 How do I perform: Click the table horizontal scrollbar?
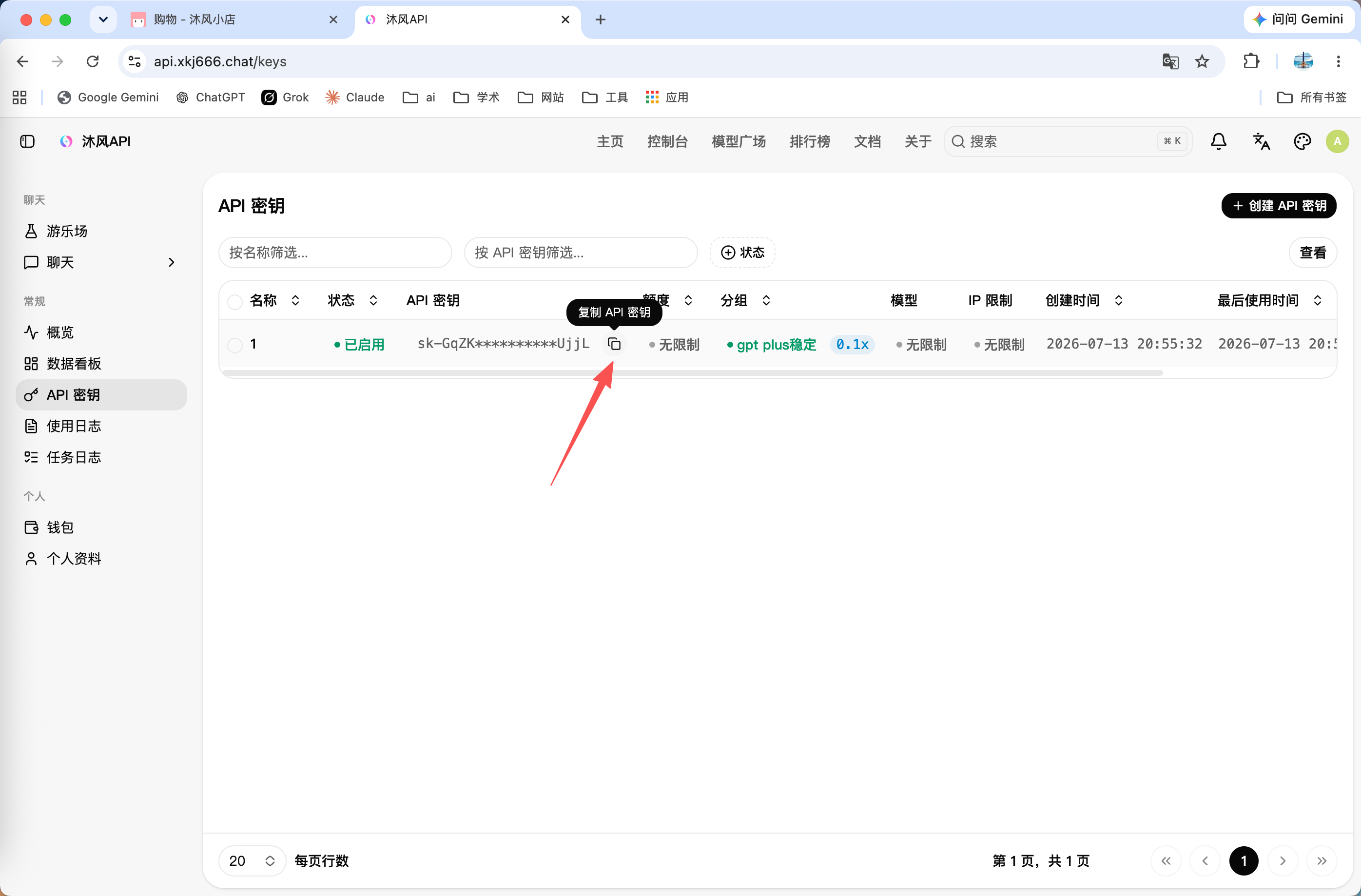693,373
